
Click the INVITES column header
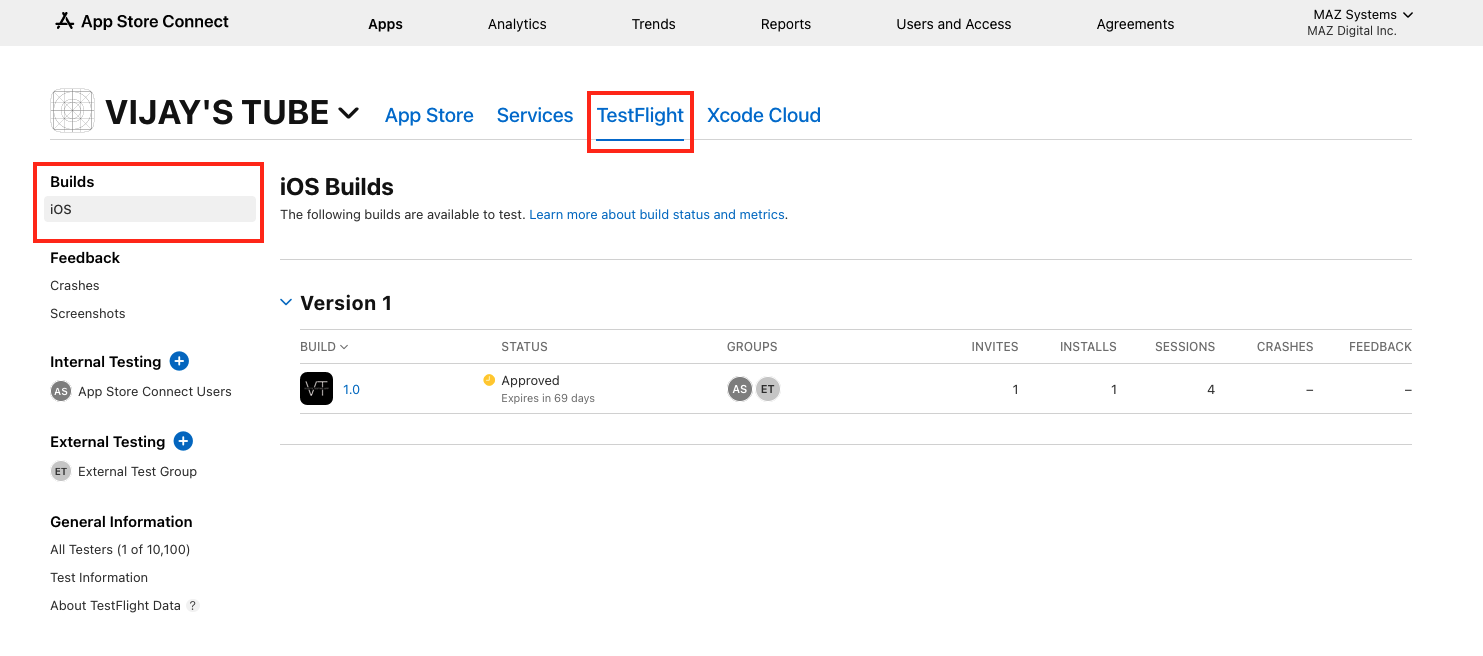[x=995, y=347]
